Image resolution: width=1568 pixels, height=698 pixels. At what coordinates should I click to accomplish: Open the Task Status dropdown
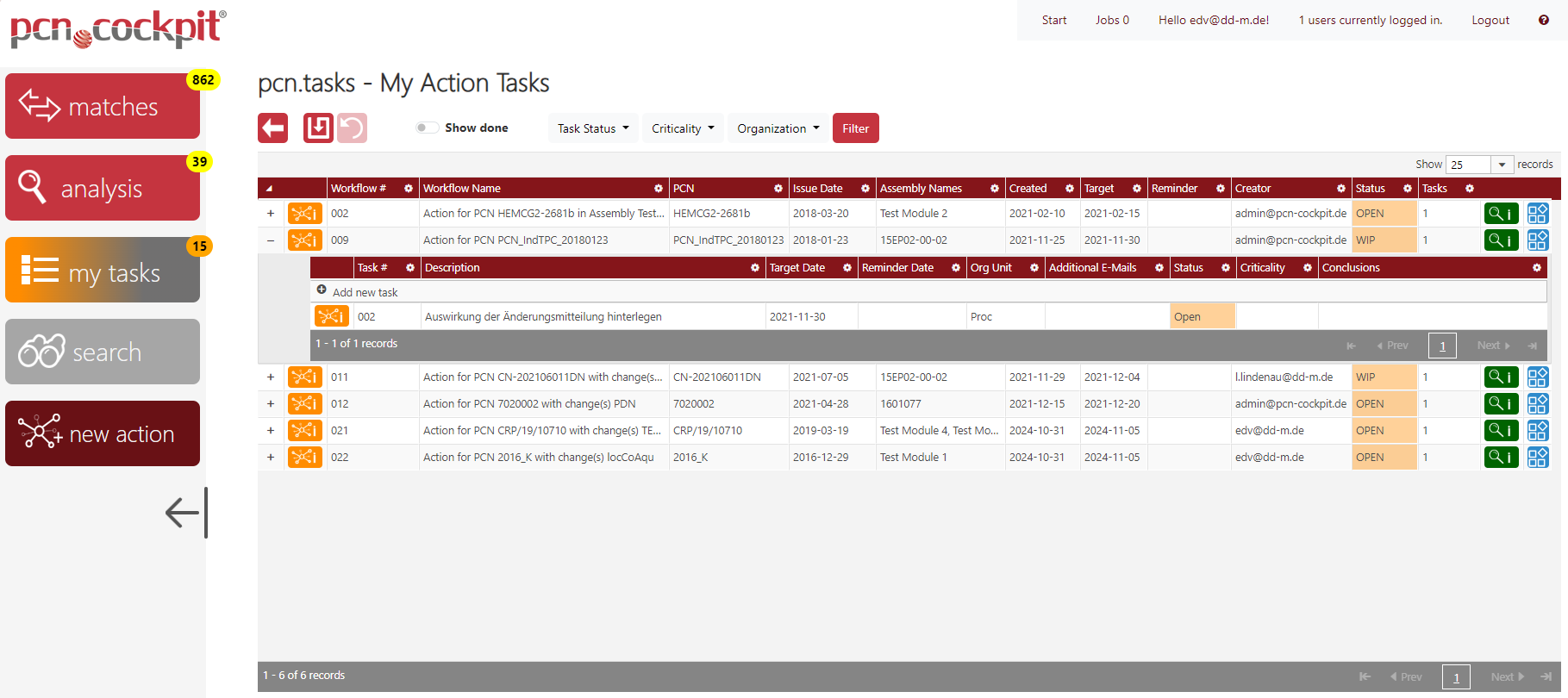(593, 128)
